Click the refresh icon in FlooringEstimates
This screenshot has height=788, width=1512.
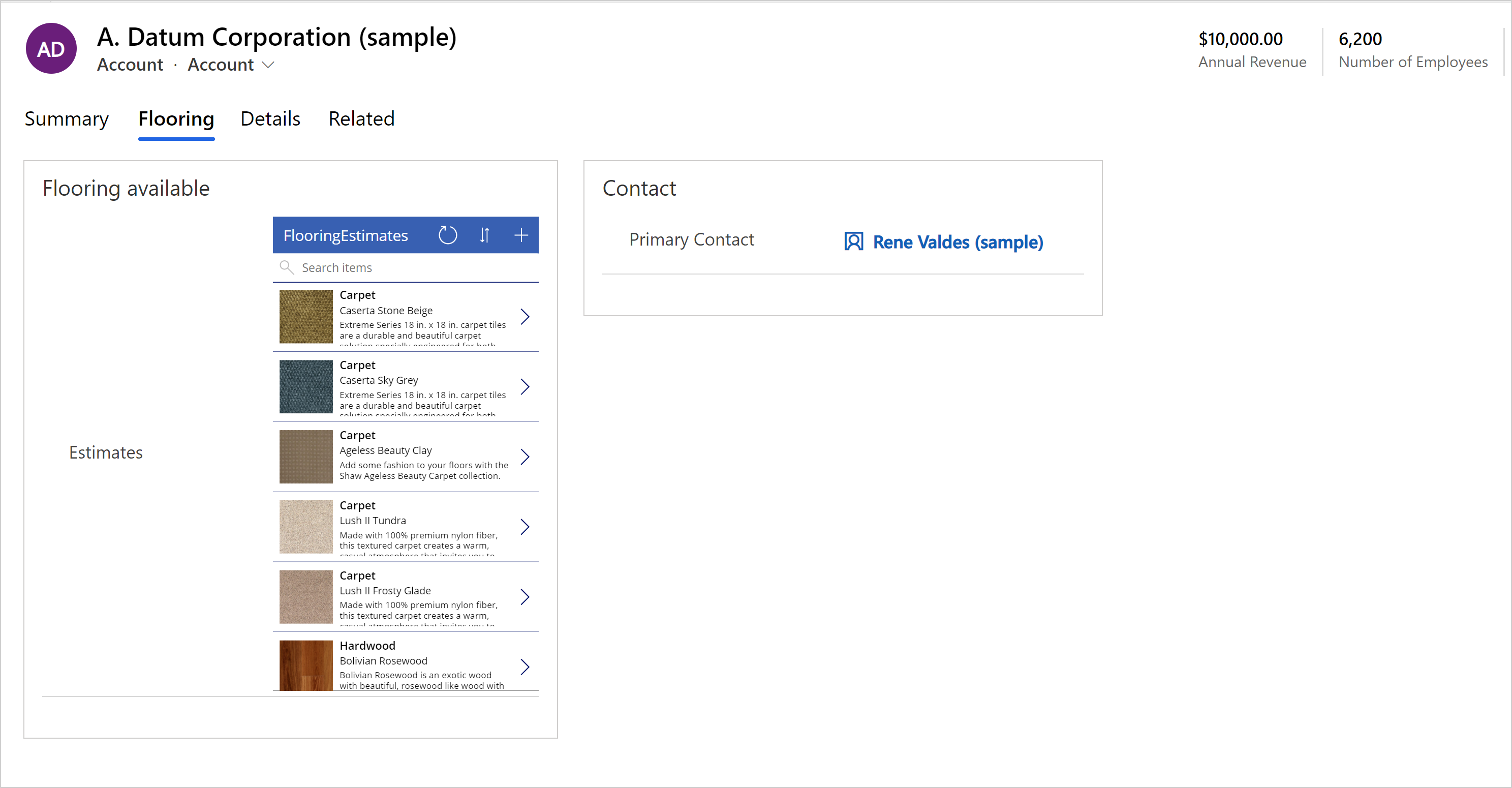448,235
